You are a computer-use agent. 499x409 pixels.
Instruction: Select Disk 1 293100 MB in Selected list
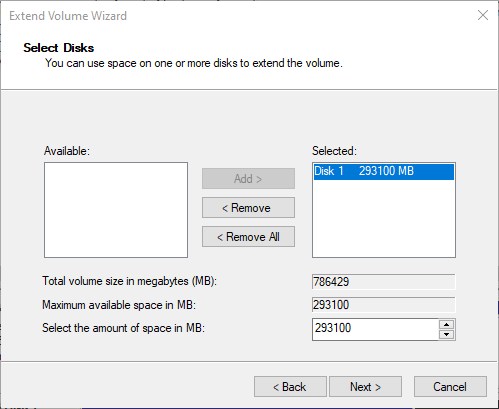384,171
